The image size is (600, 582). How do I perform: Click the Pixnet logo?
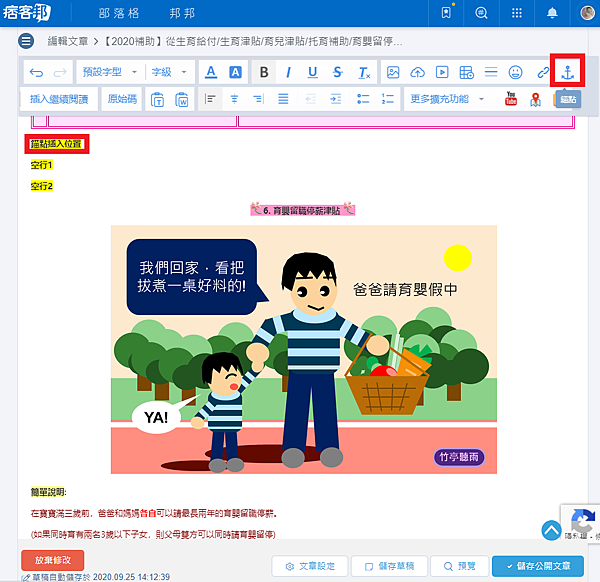point(27,13)
